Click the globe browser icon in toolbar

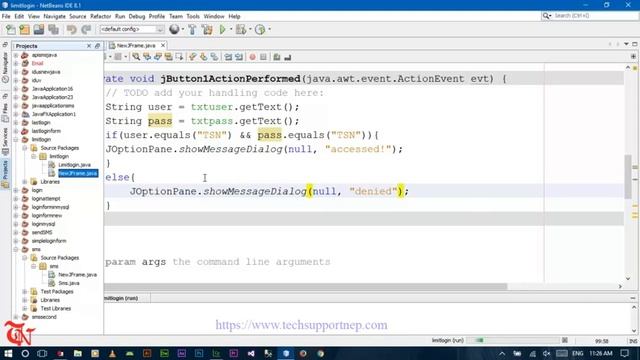[174, 29]
